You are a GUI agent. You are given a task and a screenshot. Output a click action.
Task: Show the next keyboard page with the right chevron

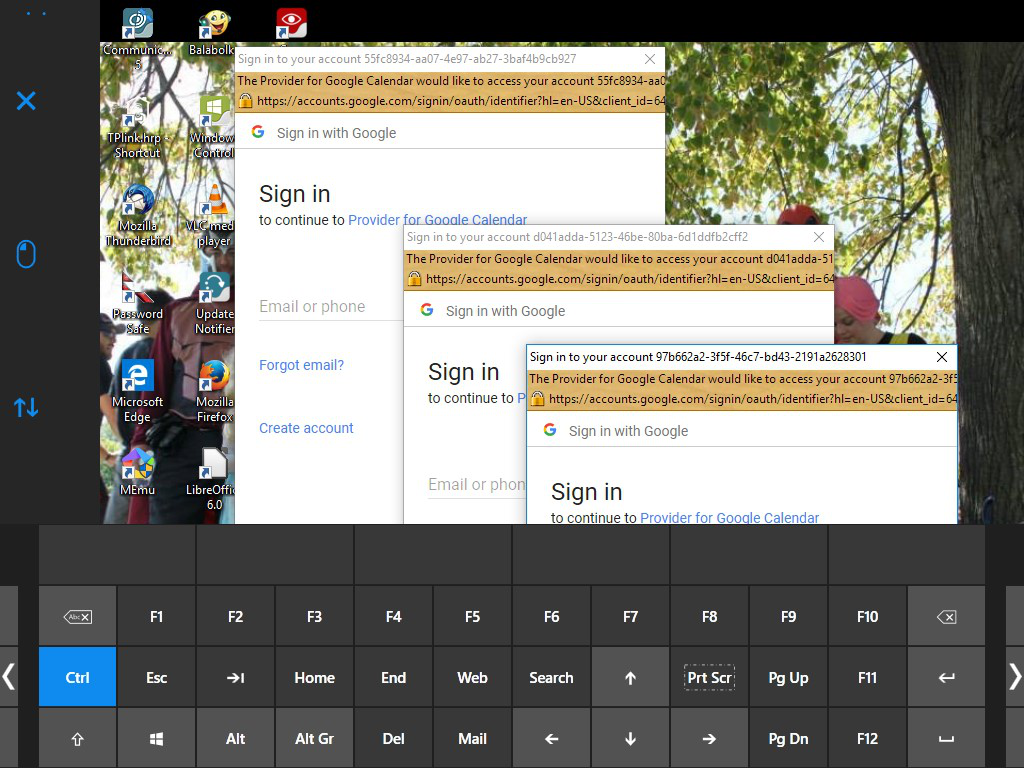coord(1015,677)
